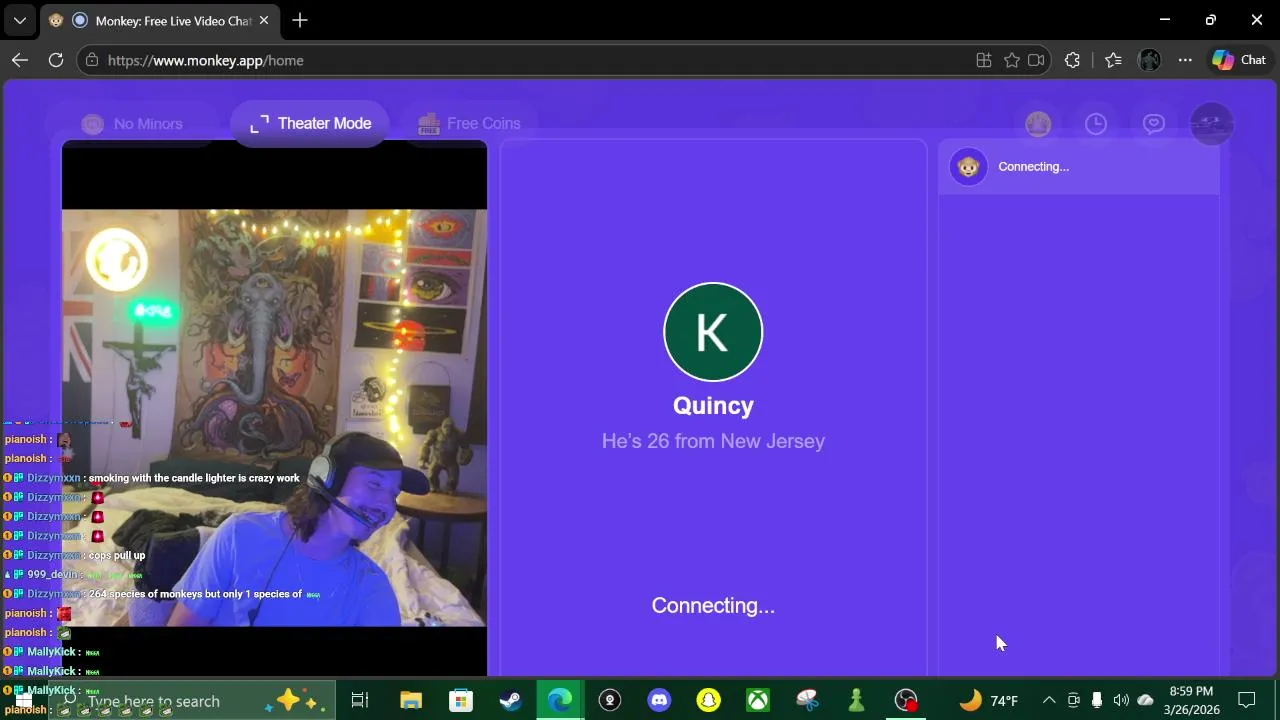The image size is (1280, 720).
Task: Open Task View on the taskbar
Action: click(360, 701)
